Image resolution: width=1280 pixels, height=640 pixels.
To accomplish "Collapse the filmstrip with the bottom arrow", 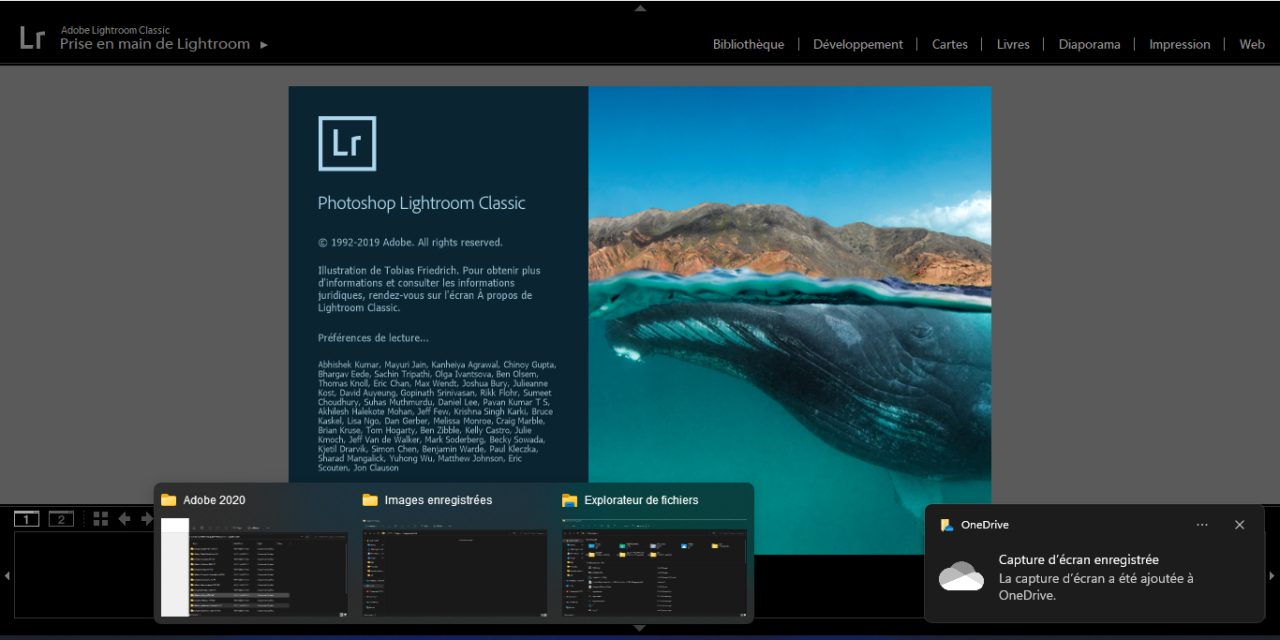I will click(x=640, y=629).
